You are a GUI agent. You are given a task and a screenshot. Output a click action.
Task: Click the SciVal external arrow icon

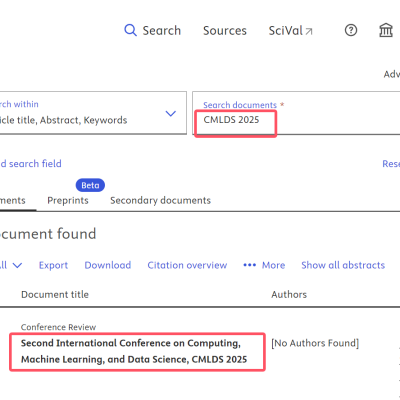pos(309,31)
